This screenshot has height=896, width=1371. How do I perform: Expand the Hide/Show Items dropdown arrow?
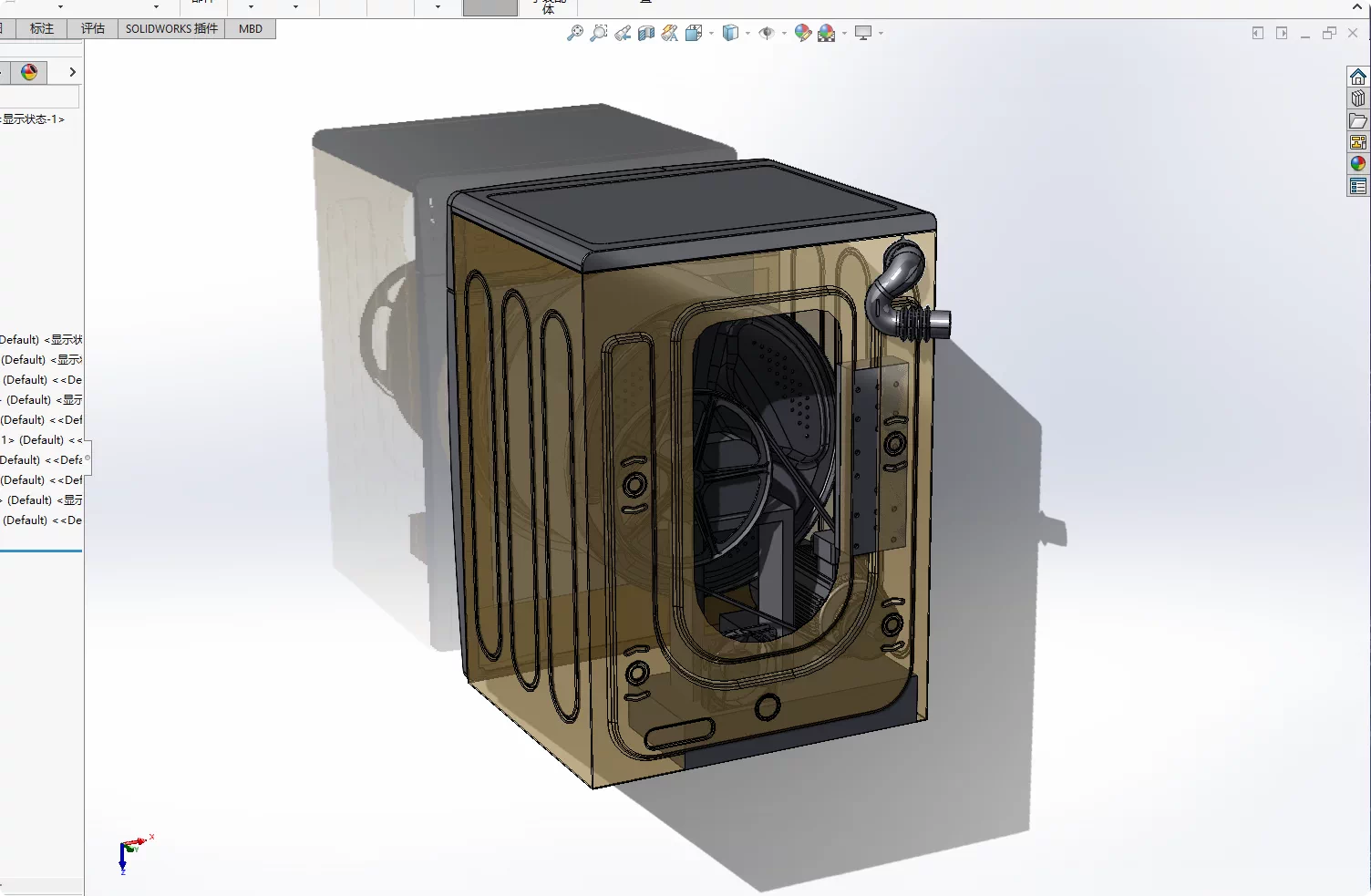coord(784,34)
